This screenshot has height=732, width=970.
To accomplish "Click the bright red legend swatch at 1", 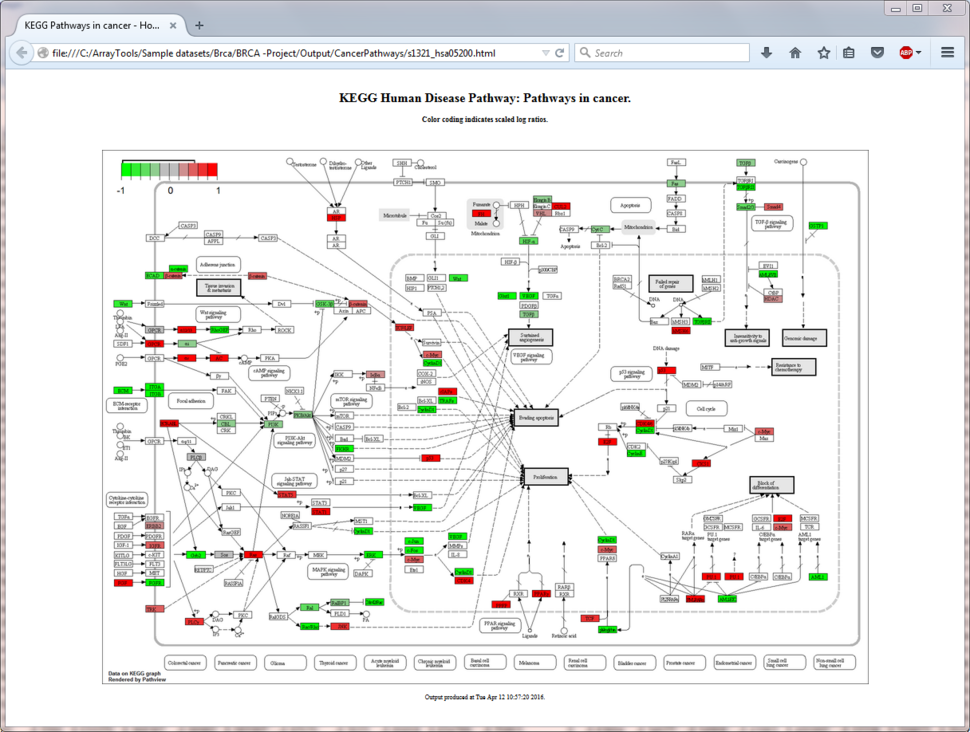I will point(212,171).
